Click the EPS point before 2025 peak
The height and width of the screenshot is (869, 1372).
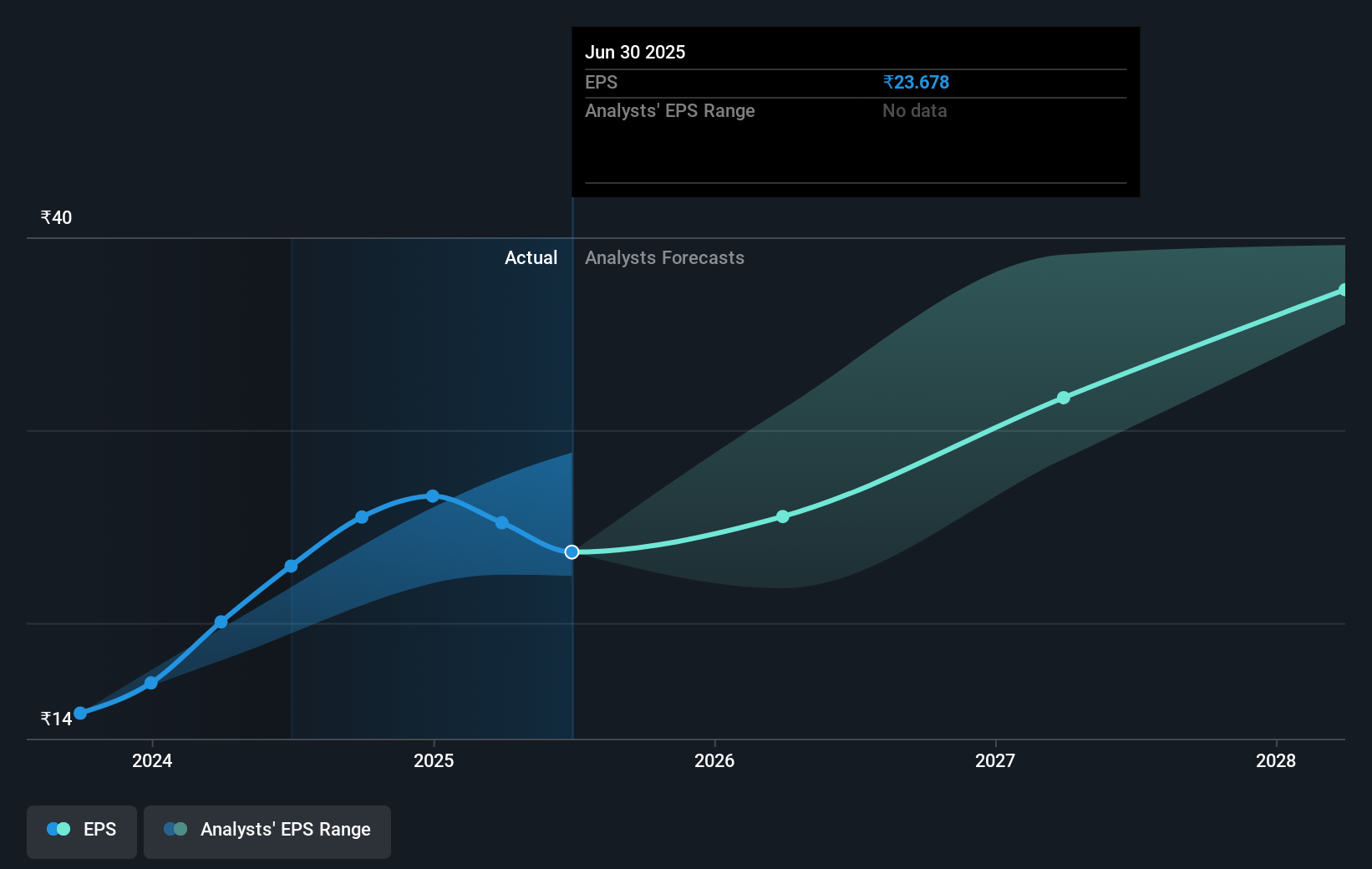pos(362,517)
